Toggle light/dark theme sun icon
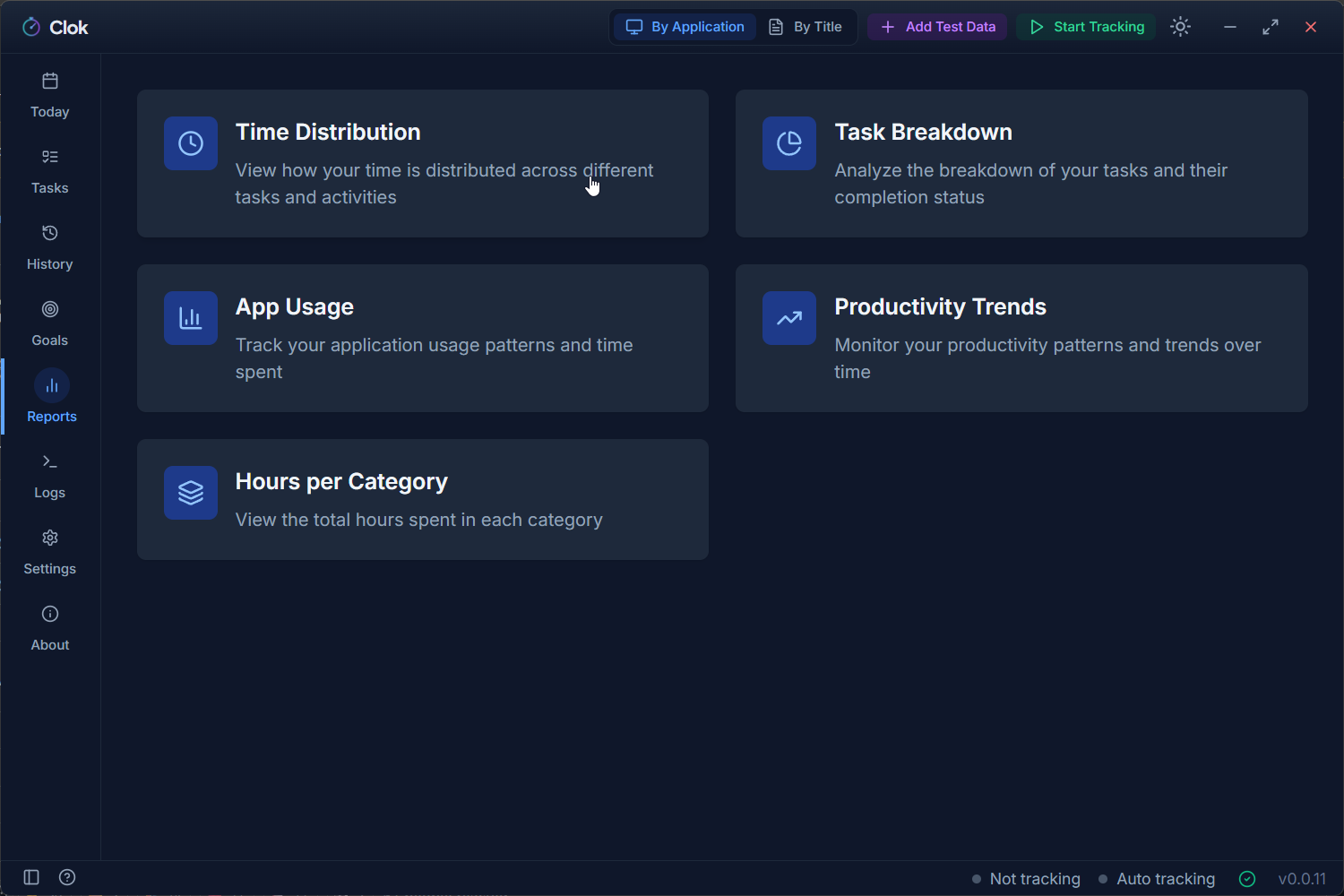Viewport: 1344px width, 896px height. pos(1181,27)
